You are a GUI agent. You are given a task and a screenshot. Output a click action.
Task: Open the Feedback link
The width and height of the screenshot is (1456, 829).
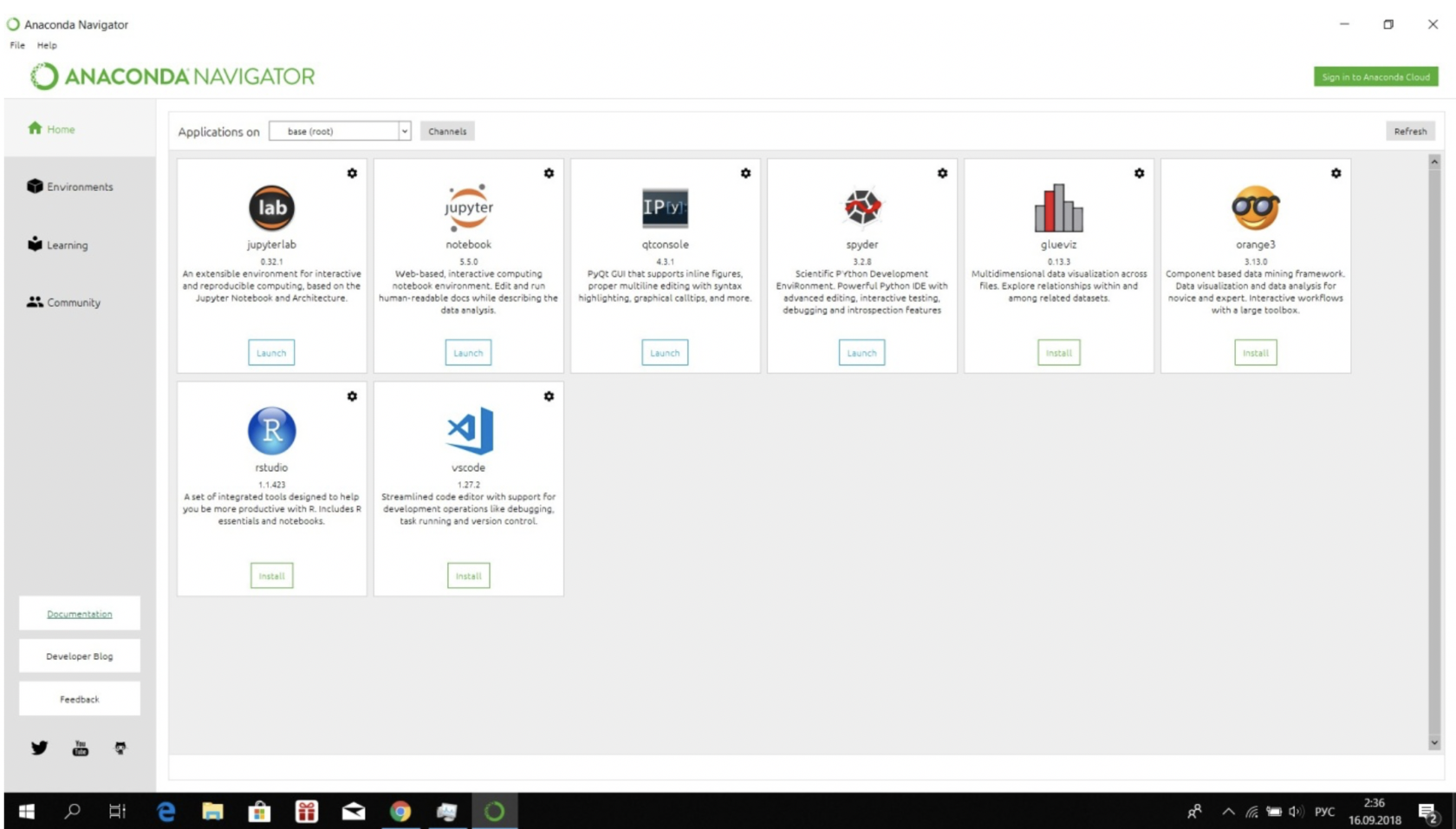80,699
